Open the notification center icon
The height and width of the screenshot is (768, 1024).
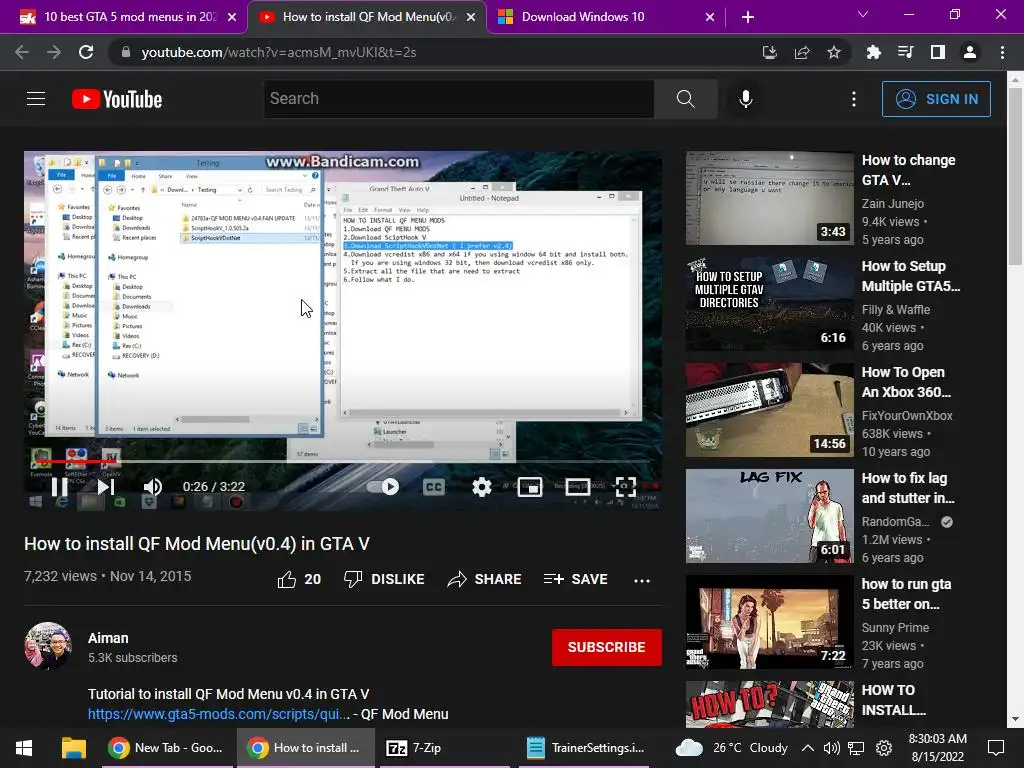coord(996,748)
